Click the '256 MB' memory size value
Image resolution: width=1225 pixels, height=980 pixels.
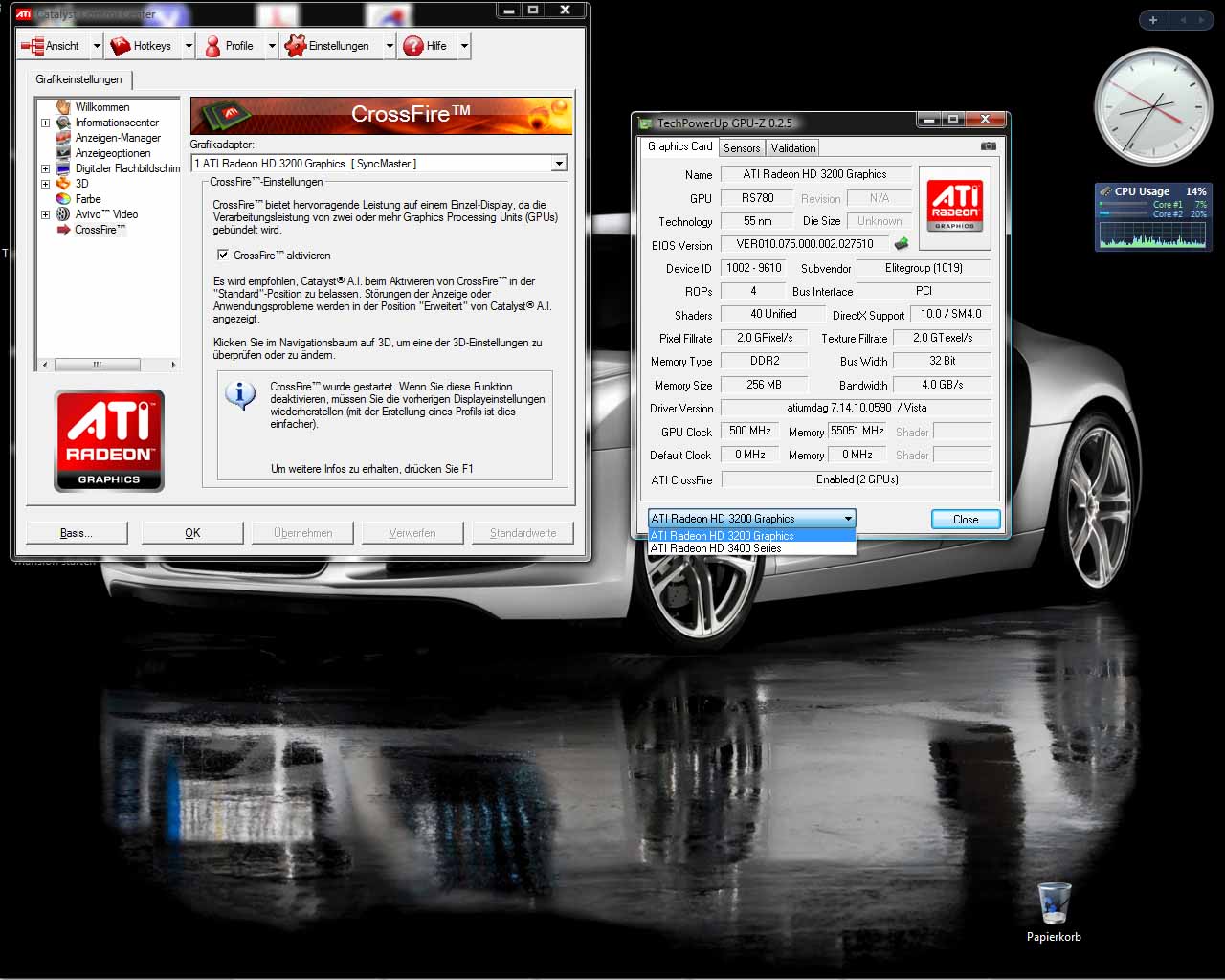[x=764, y=385]
